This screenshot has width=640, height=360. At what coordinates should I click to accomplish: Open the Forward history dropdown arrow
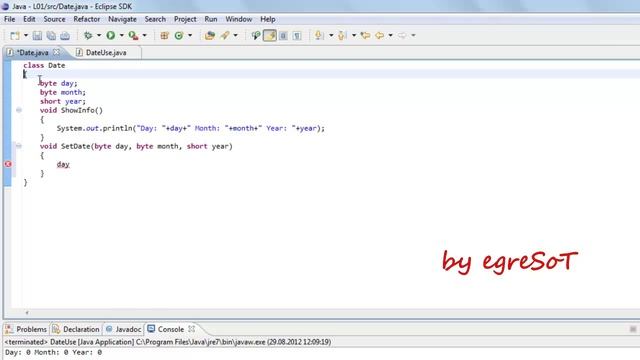point(413,36)
